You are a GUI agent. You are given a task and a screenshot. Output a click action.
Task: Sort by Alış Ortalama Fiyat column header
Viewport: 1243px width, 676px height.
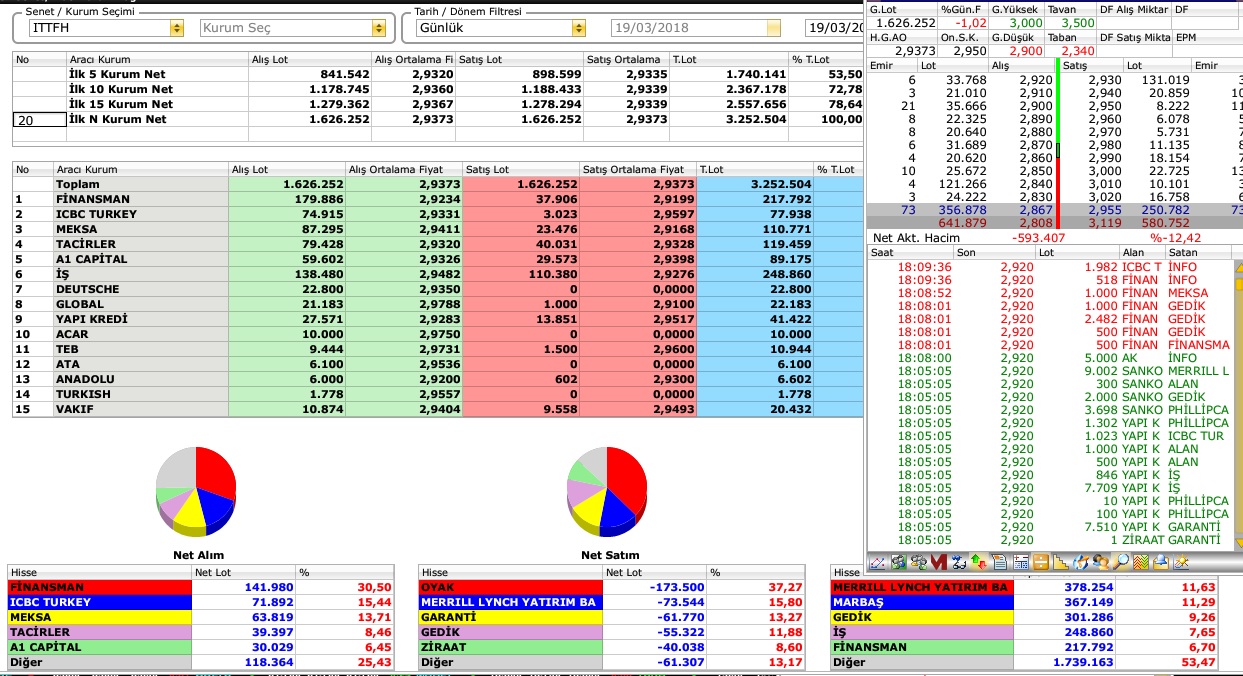point(404,170)
